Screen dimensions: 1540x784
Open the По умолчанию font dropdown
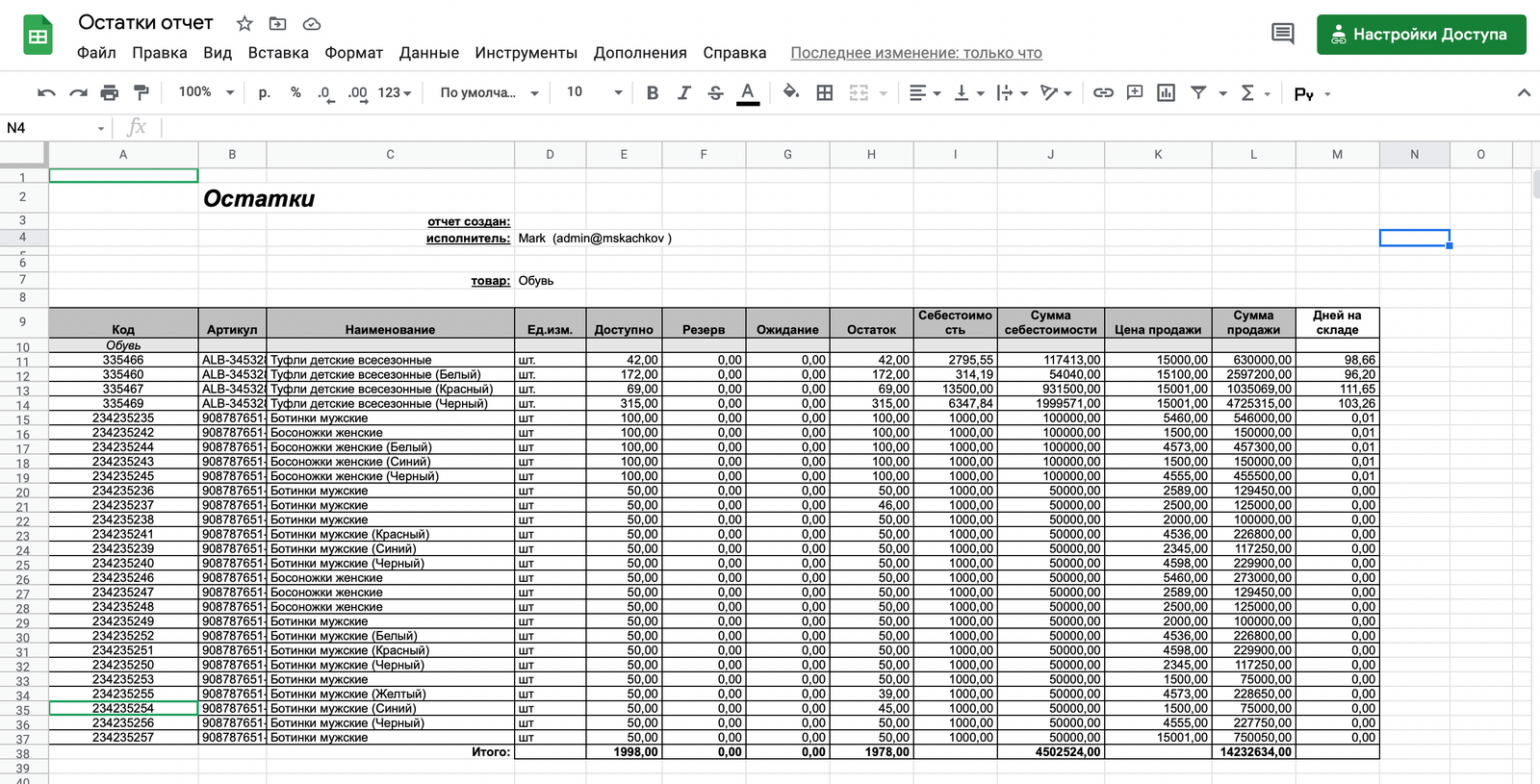[489, 92]
